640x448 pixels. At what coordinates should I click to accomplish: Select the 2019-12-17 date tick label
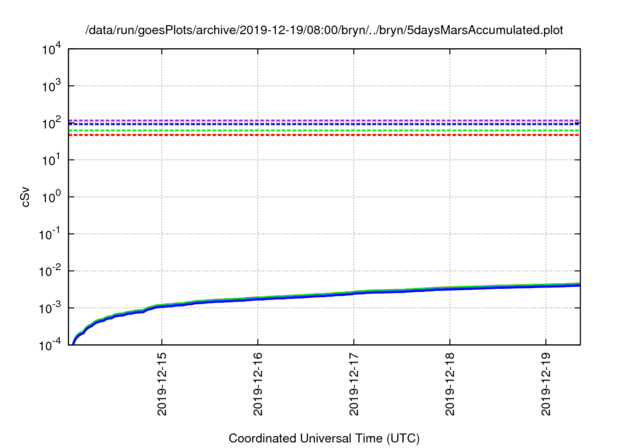point(354,383)
